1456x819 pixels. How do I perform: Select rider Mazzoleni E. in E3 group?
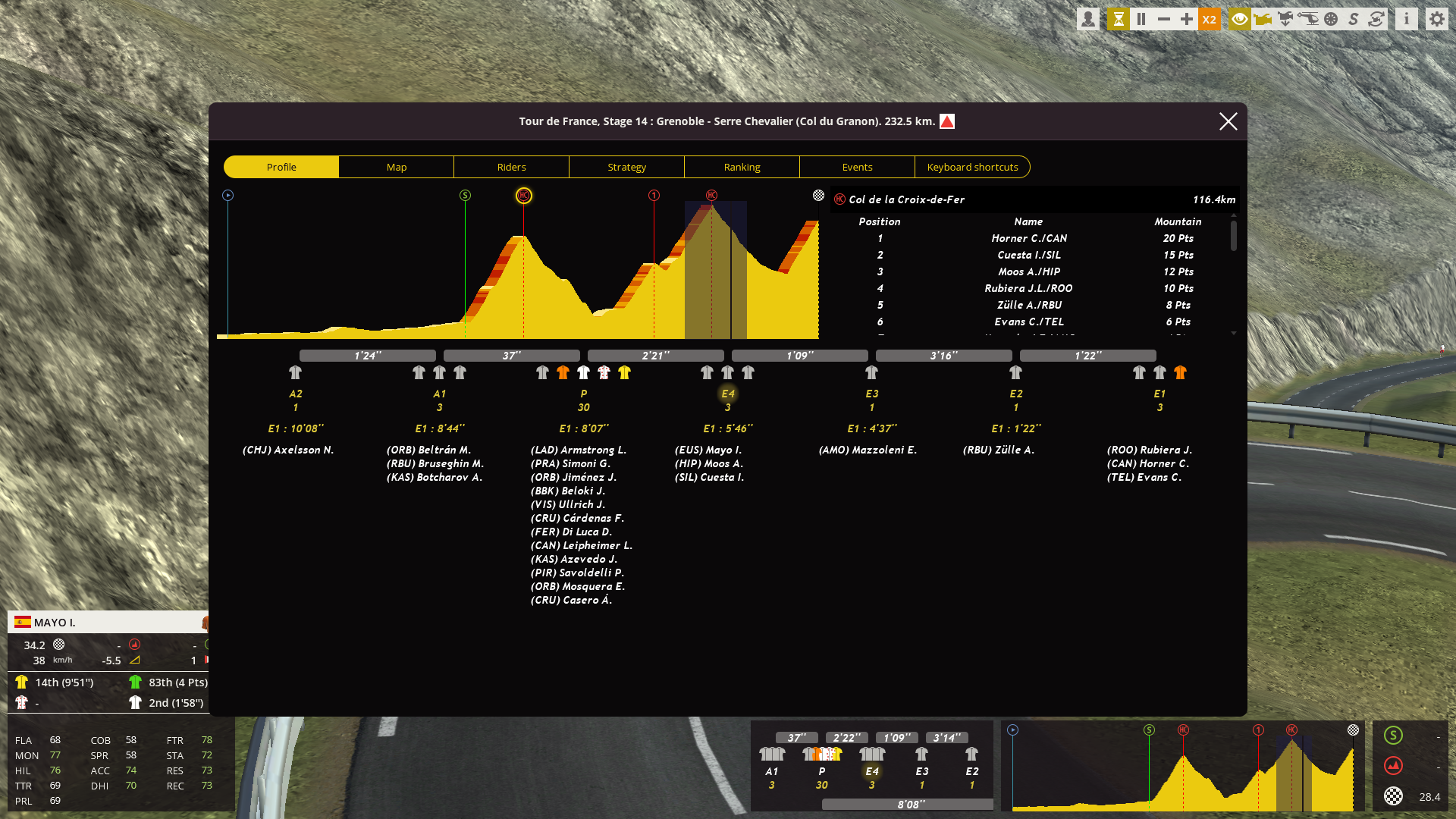pyautogui.click(x=868, y=450)
